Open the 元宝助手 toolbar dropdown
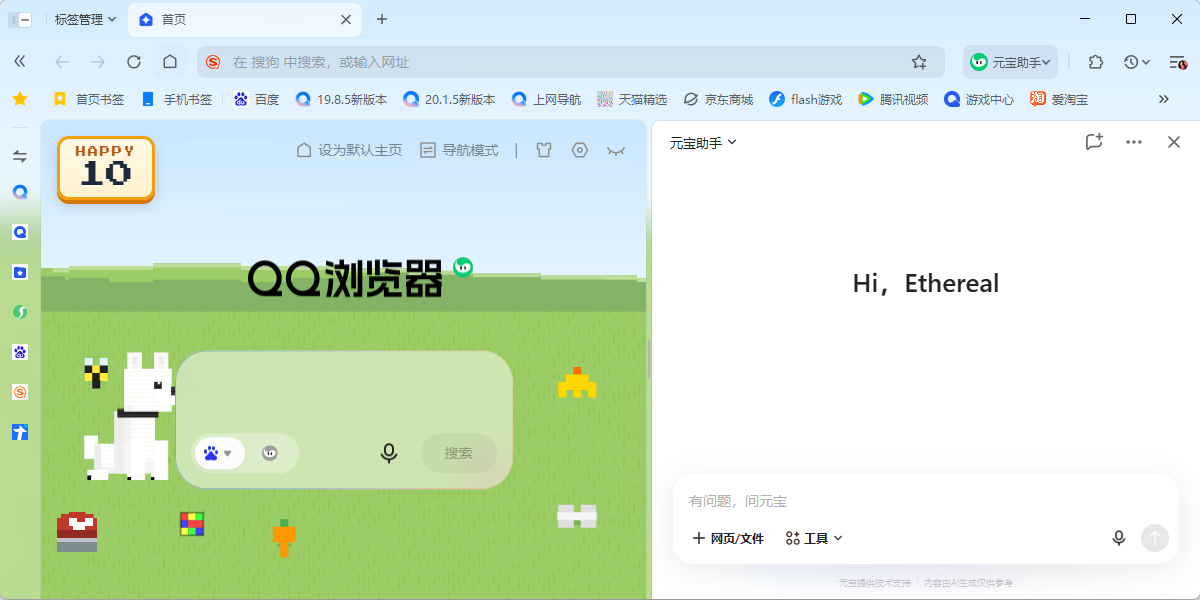Screen dimensions: 1200x600 coord(1011,62)
